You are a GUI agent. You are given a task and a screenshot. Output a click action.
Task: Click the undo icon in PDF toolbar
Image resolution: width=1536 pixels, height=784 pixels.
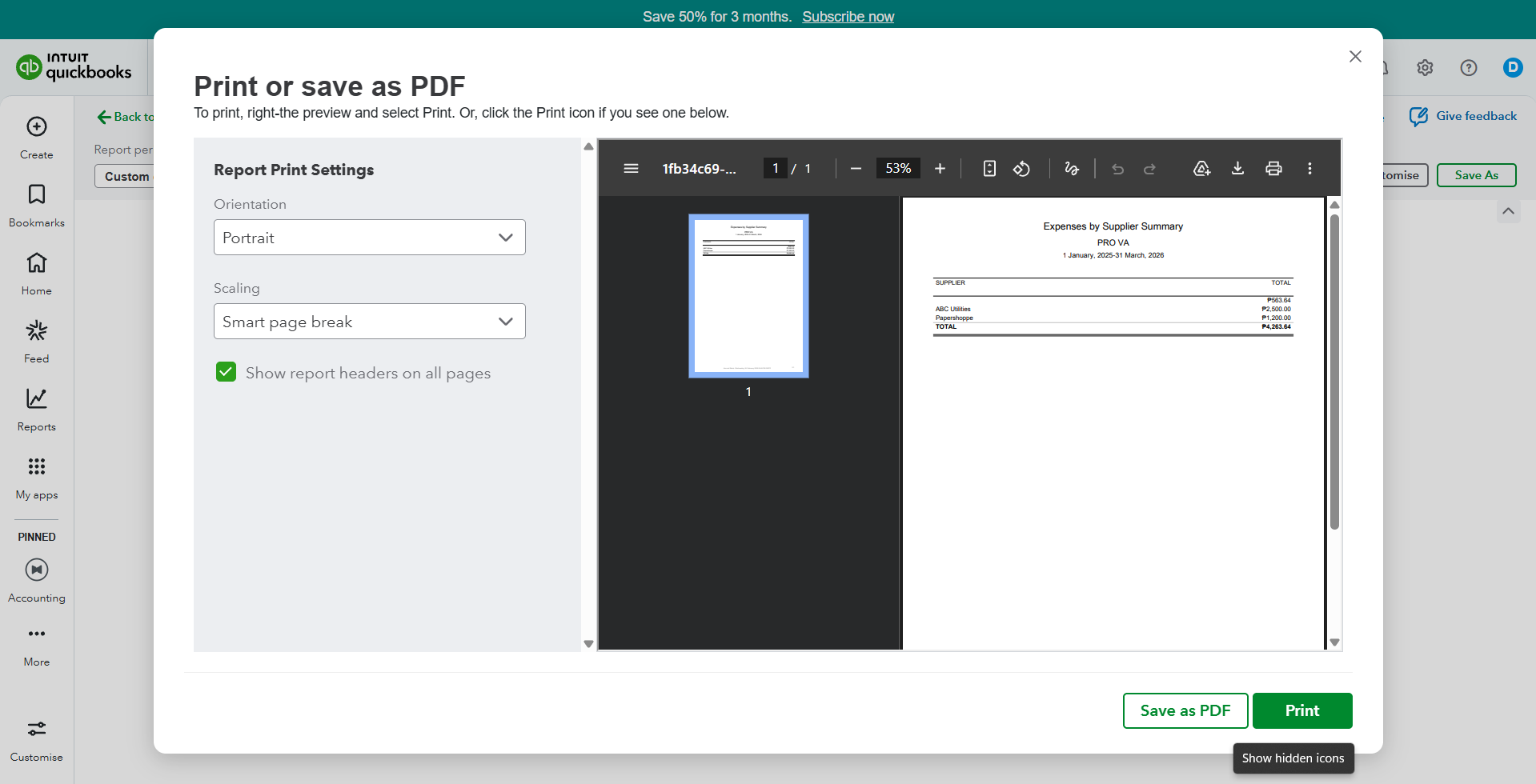(x=1118, y=169)
